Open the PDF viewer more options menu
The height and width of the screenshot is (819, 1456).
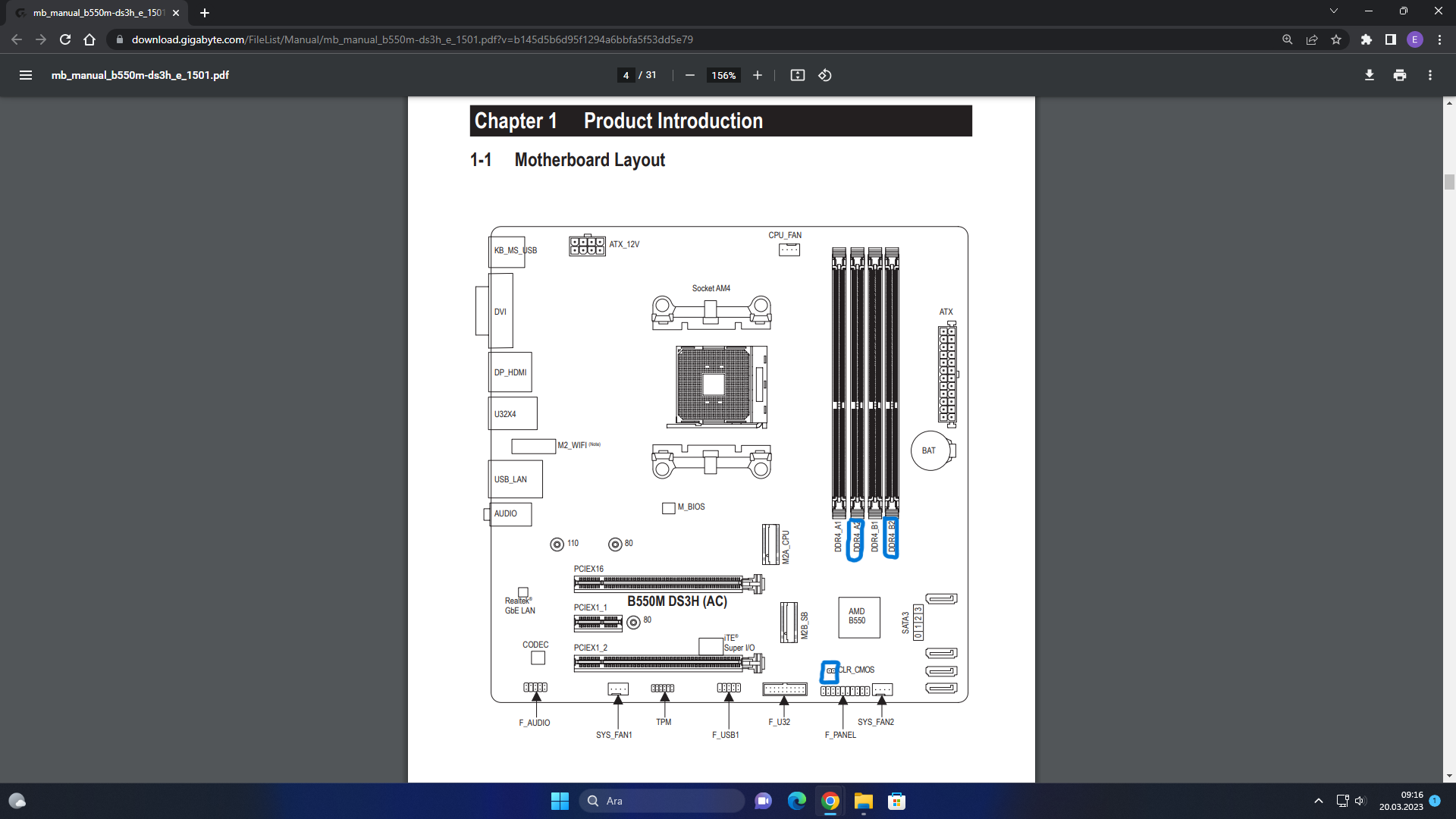click(1430, 75)
